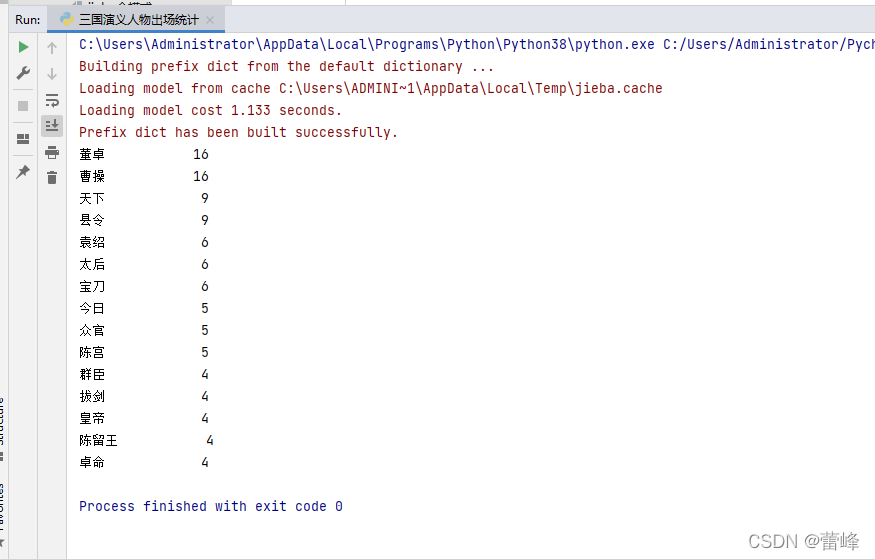
Task: Click the 太后 output row
Action: [x=144, y=264]
